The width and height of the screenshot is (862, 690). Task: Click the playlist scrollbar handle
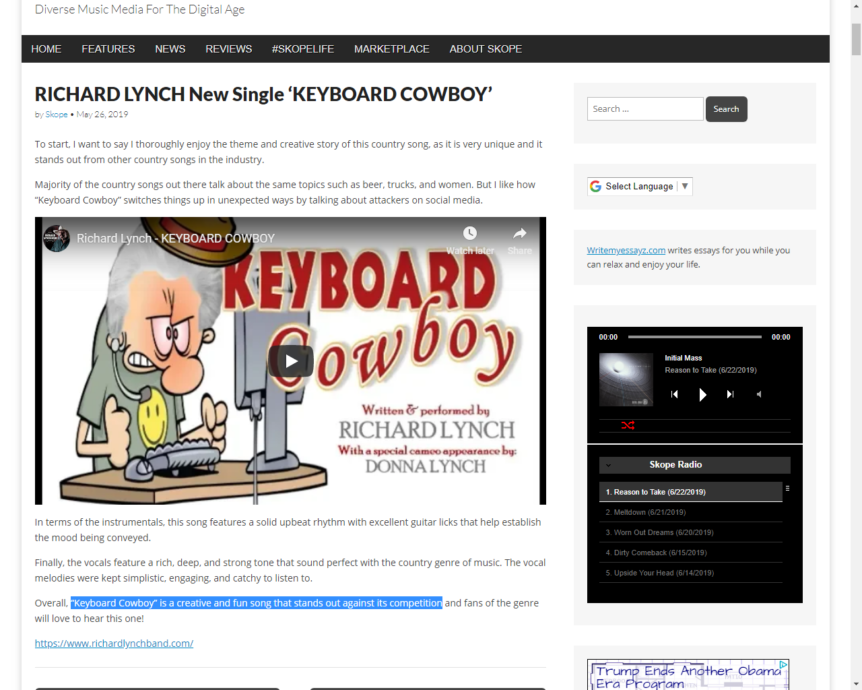(x=787, y=488)
